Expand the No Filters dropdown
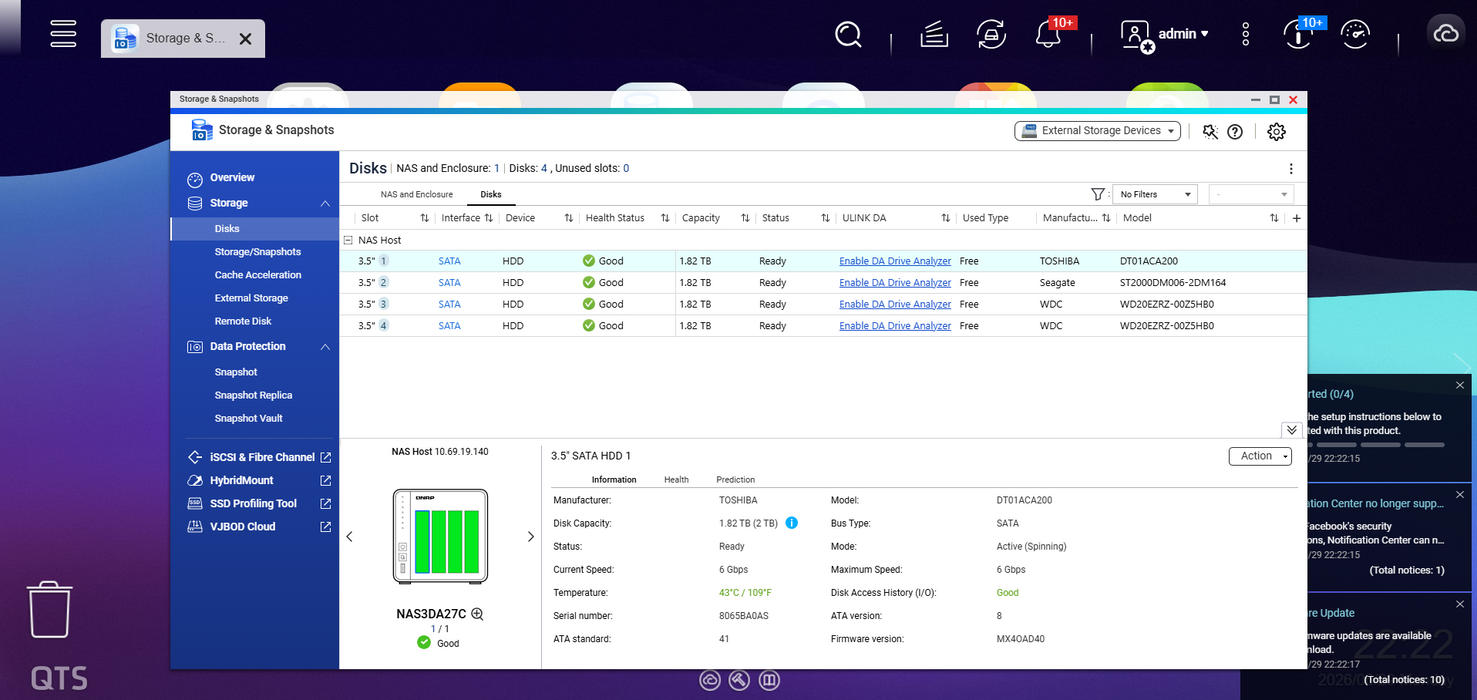This screenshot has height=700, width=1477. [x=1155, y=194]
